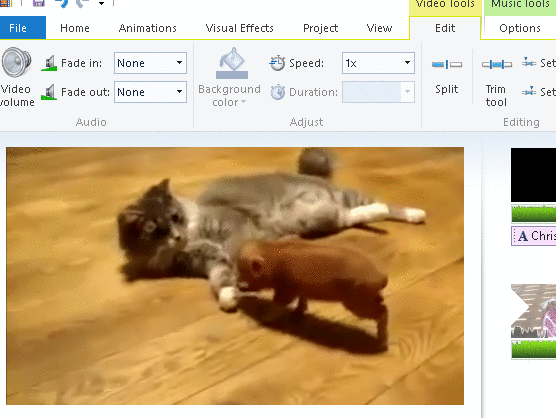Open the Visual Effects tab

pyautogui.click(x=240, y=28)
